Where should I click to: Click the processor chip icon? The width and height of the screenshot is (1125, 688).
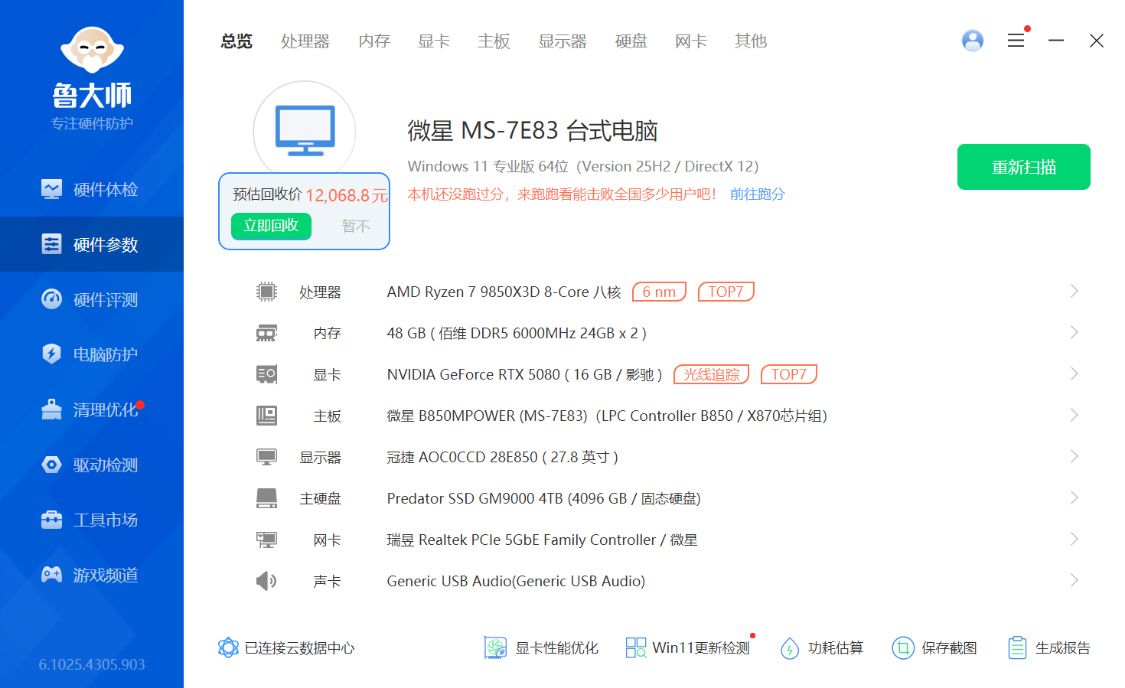pyautogui.click(x=266, y=291)
